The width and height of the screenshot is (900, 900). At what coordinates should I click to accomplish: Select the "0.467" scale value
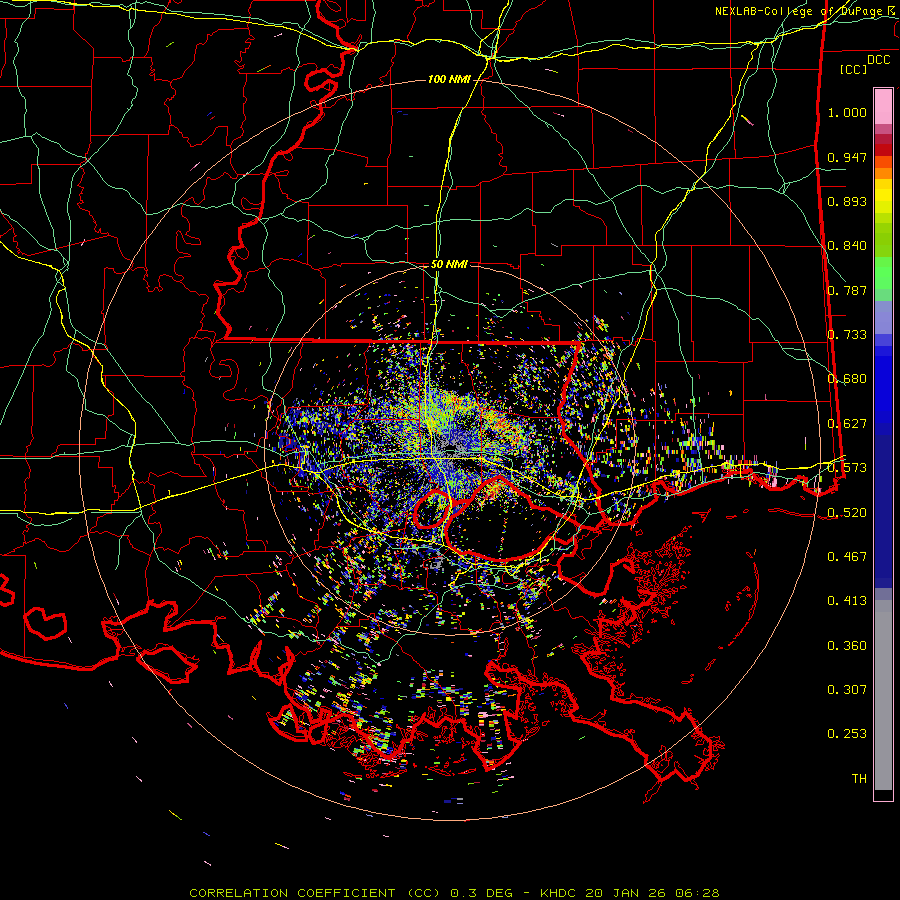click(x=847, y=557)
